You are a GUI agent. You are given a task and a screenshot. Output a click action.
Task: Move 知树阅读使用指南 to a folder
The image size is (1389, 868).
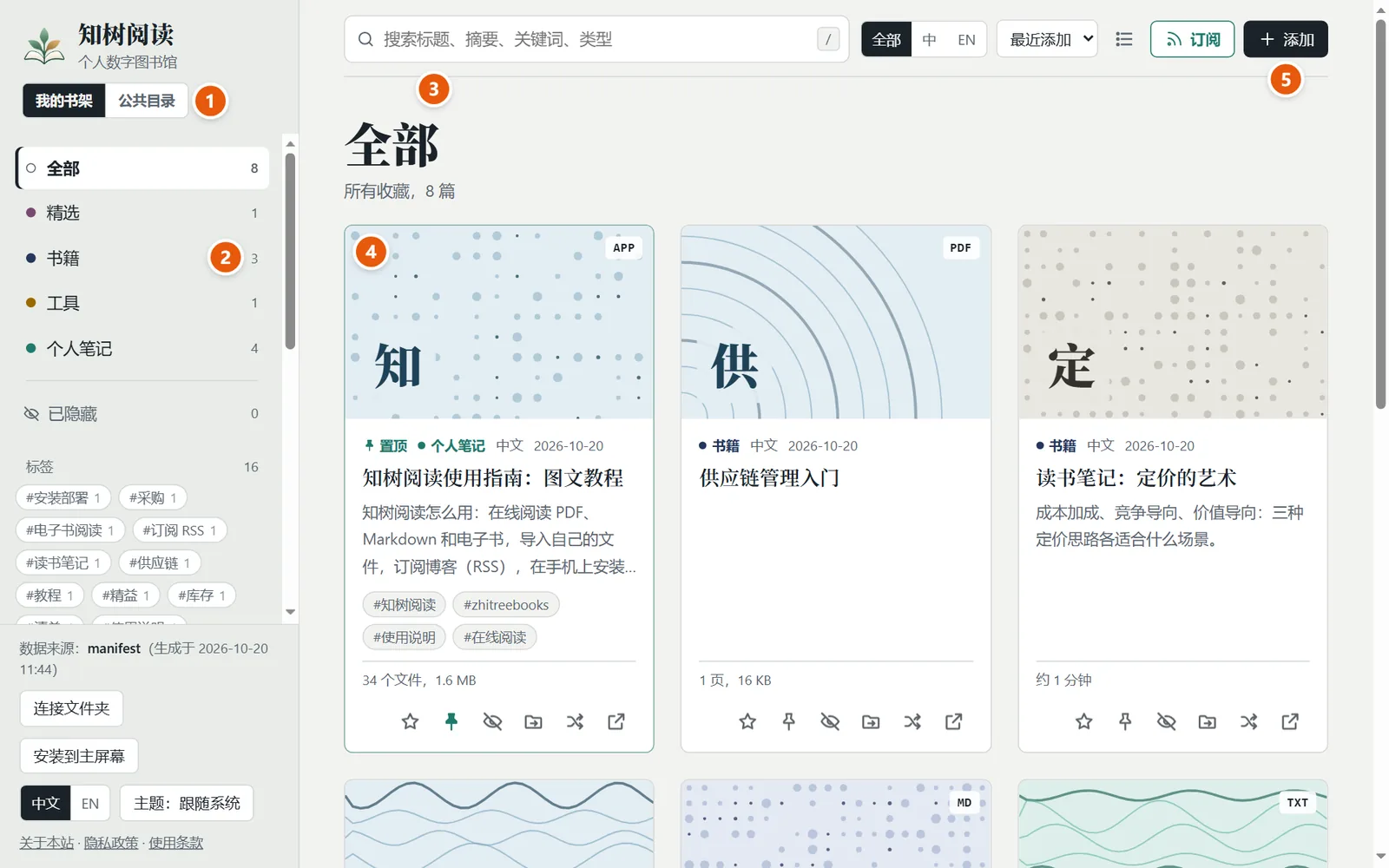coord(533,721)
